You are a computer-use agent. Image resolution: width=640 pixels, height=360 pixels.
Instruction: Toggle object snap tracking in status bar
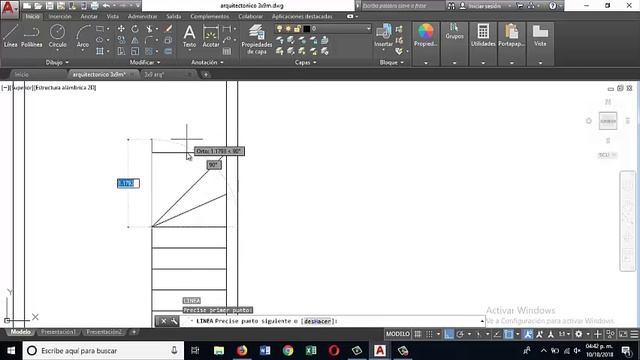click(497, 334)
